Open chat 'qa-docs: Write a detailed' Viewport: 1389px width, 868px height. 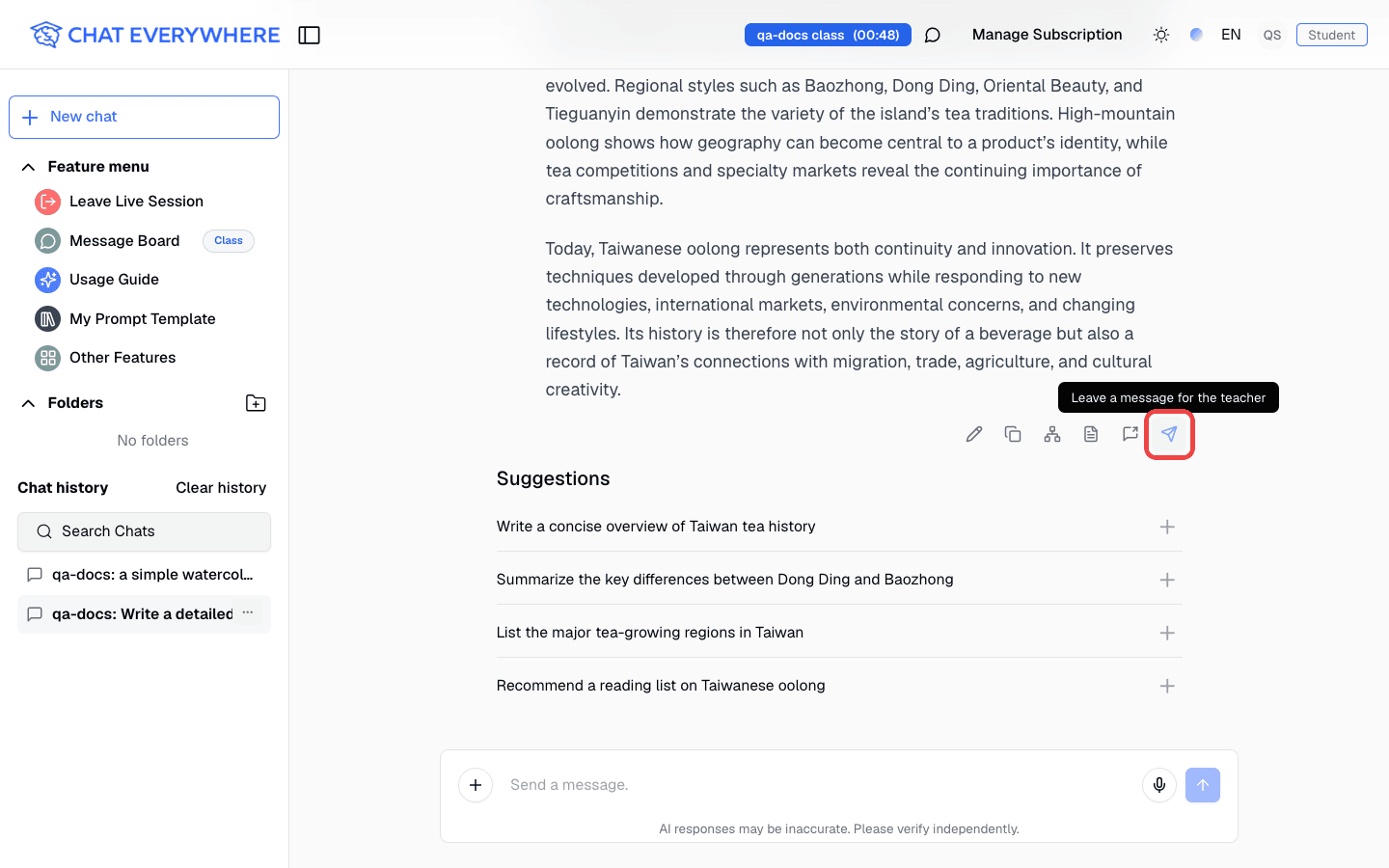[144, 614]
